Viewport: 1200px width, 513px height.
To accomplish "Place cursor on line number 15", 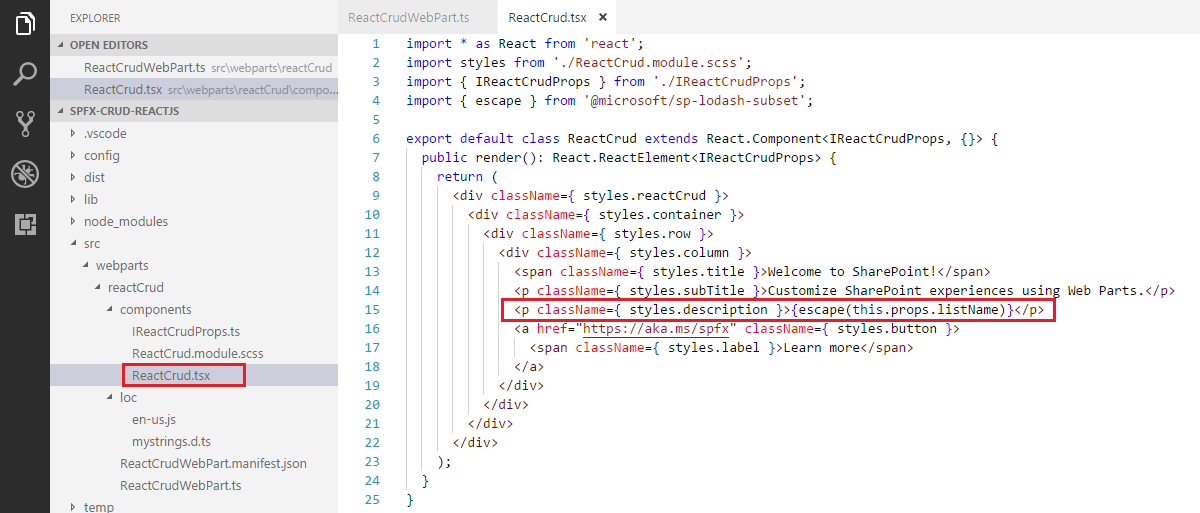I will point(372,310).
